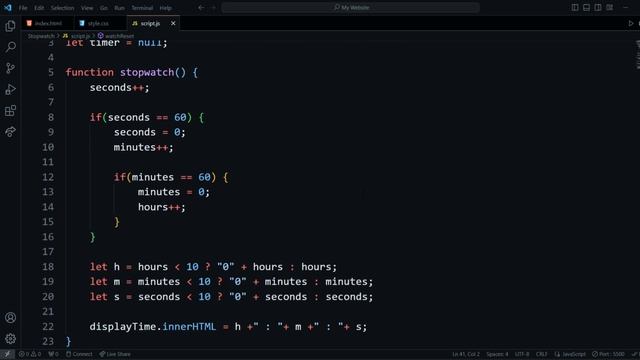Open the Go menu

tap(104, 8)
